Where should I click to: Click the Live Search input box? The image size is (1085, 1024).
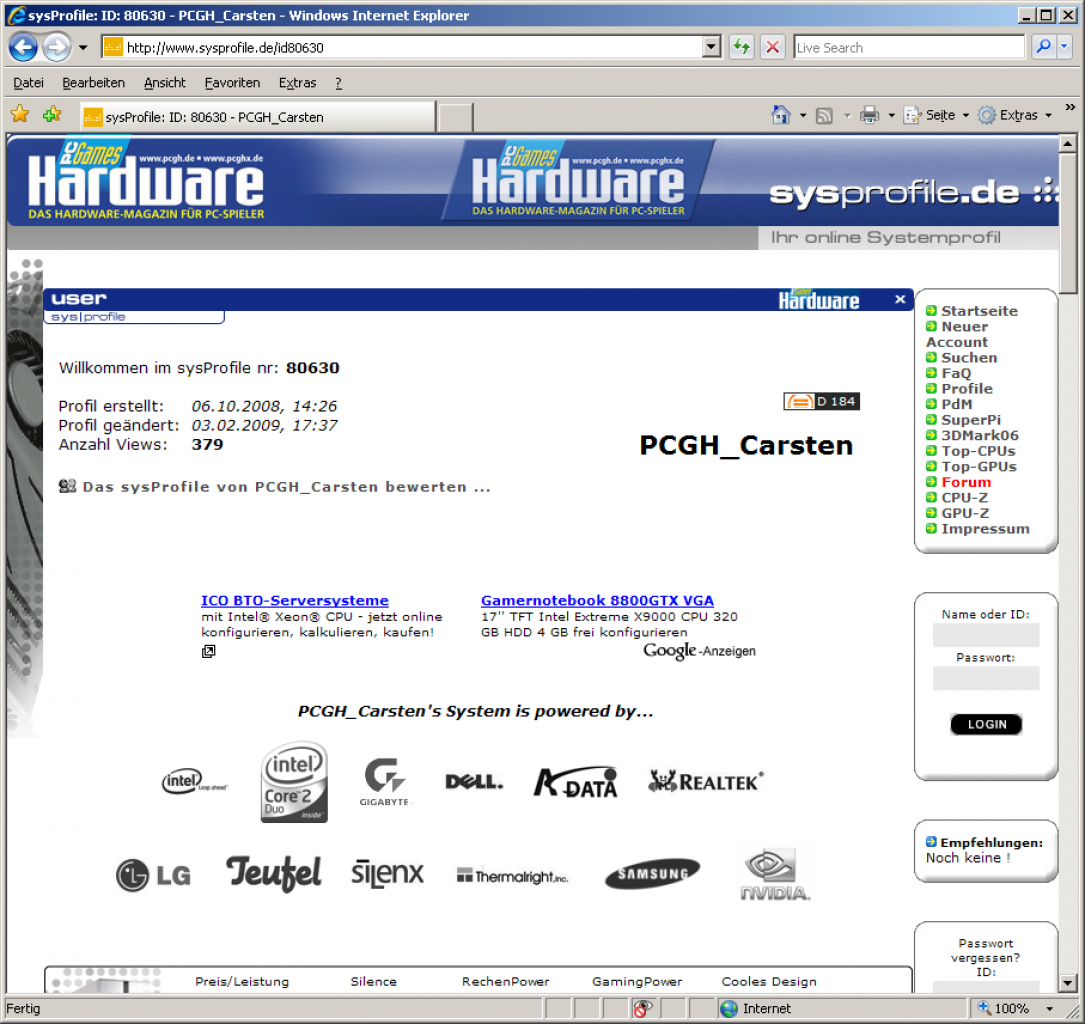point(909,48)
